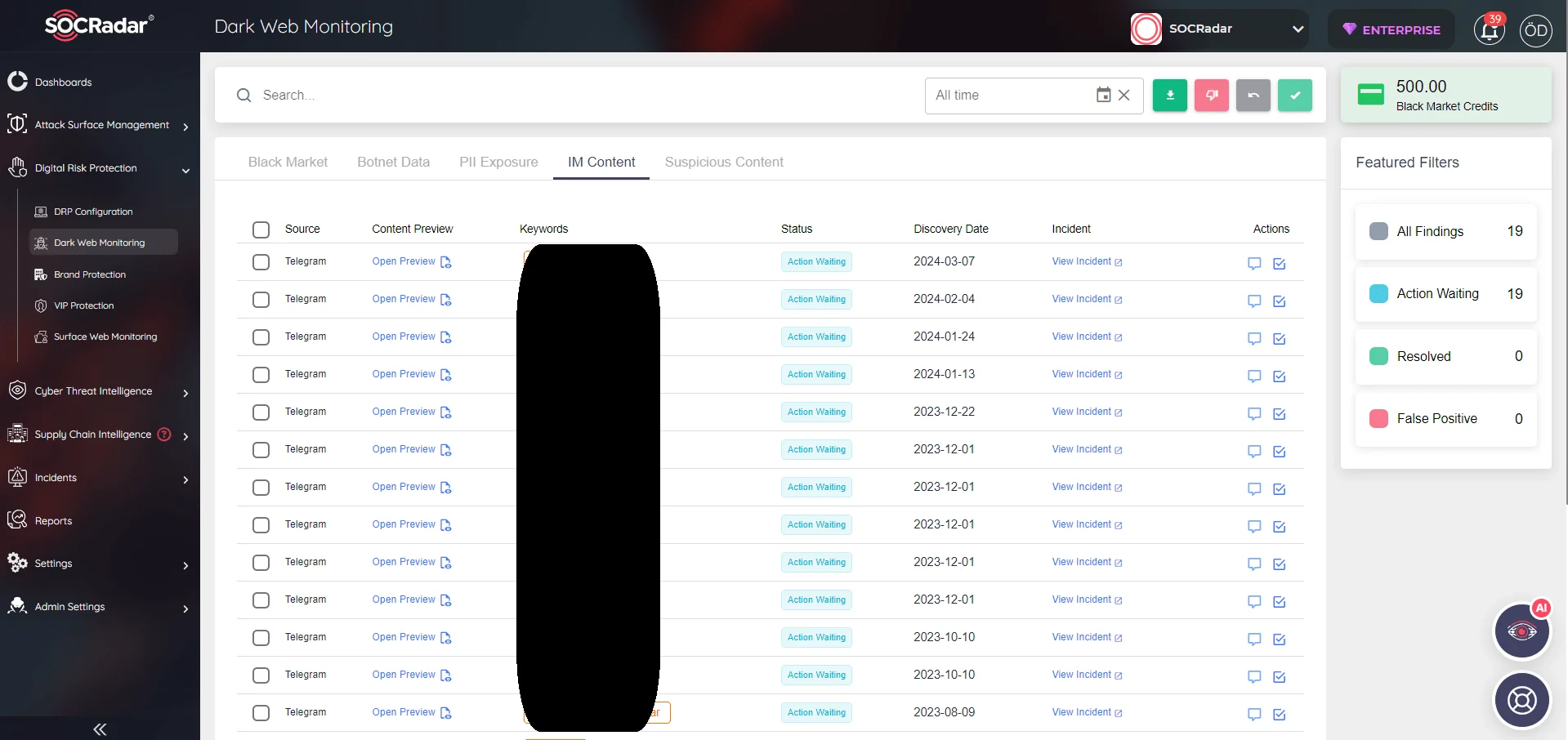Viewport: 1568px width, 740px height.
Task: Check the checkbox for the 2024-02-04 row
Action: point(261,300)
